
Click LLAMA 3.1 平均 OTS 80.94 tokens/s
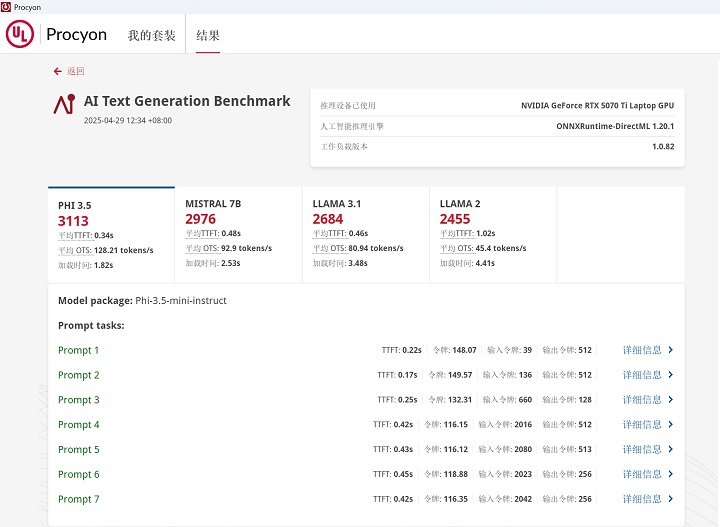(358, 248)
